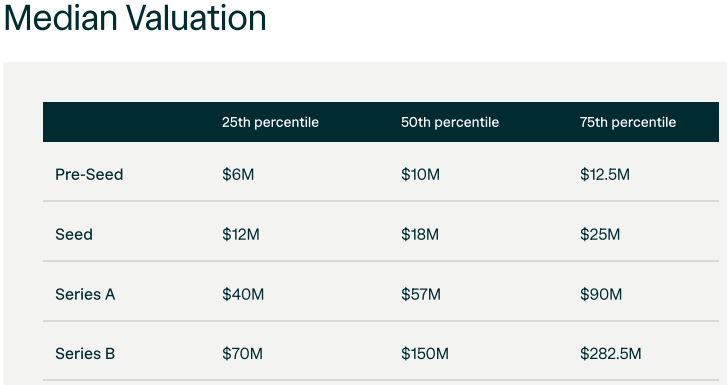Image resolution: width=727 pixels, height=385 pixels.
Task: Select the $40M Series A cell
Action: pyautogui.click(x=243, y=294)
